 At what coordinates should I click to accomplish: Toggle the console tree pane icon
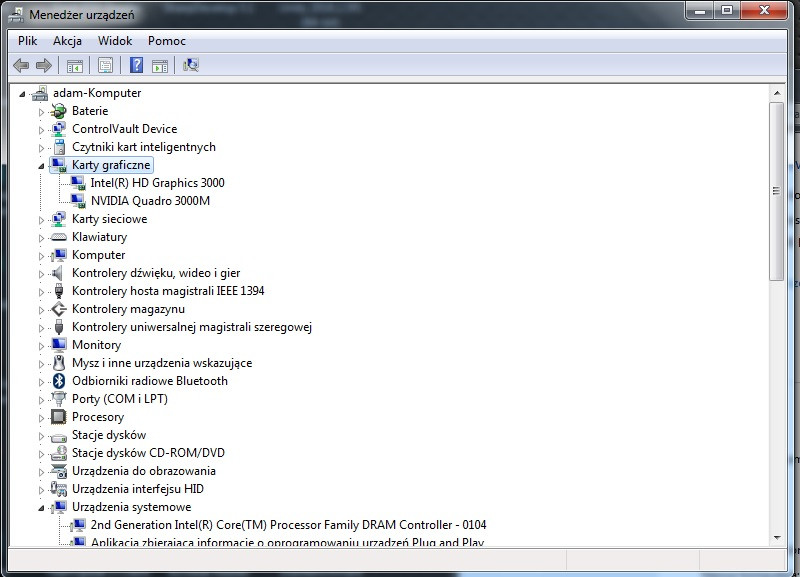tap(73, 65)
